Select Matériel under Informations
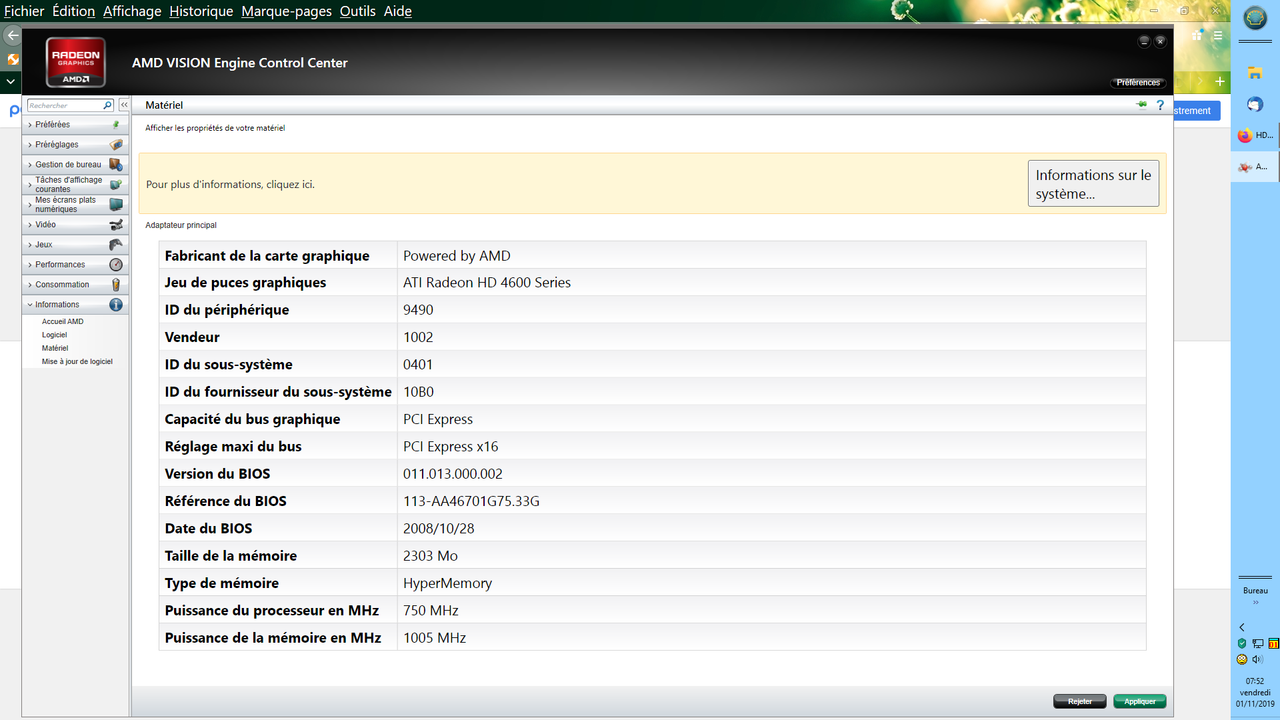 [55, 348]
